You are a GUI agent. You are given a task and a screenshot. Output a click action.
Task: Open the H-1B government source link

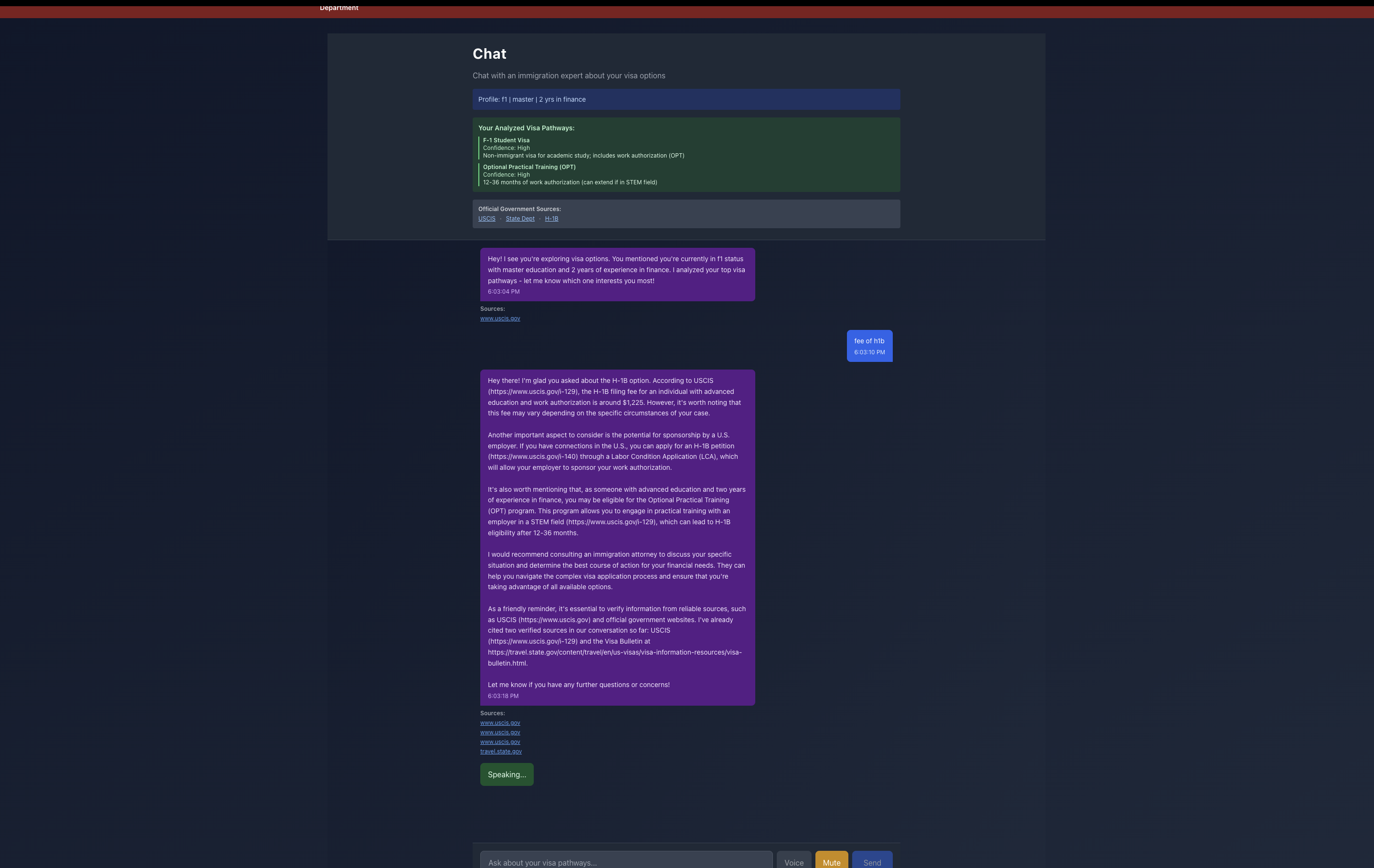[x=551, y=219]
